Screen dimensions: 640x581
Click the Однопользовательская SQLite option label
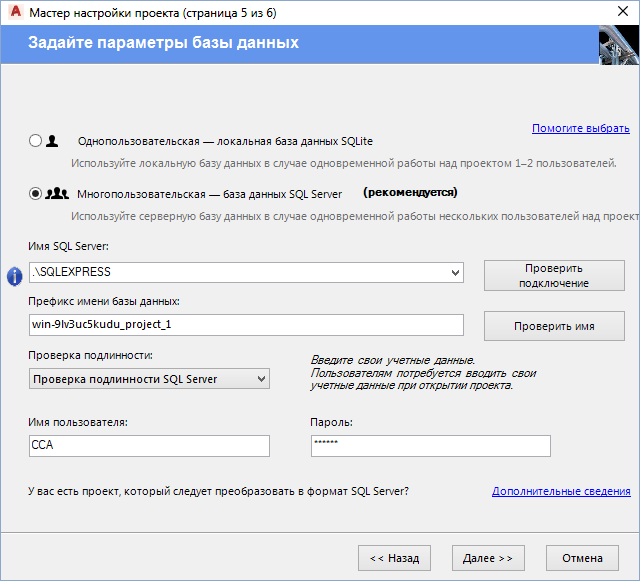pos(225,141)
